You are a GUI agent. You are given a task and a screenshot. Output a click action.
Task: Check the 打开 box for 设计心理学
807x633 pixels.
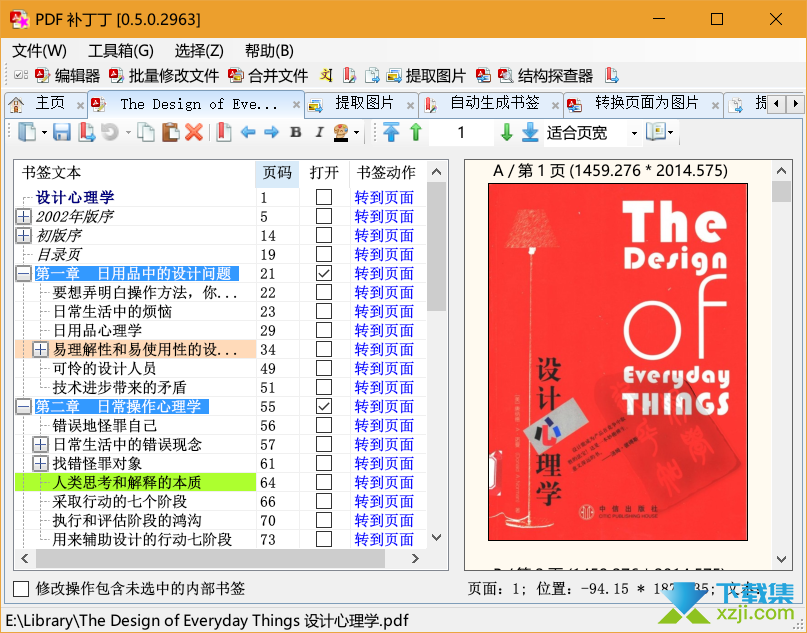[x=324, y=197]
